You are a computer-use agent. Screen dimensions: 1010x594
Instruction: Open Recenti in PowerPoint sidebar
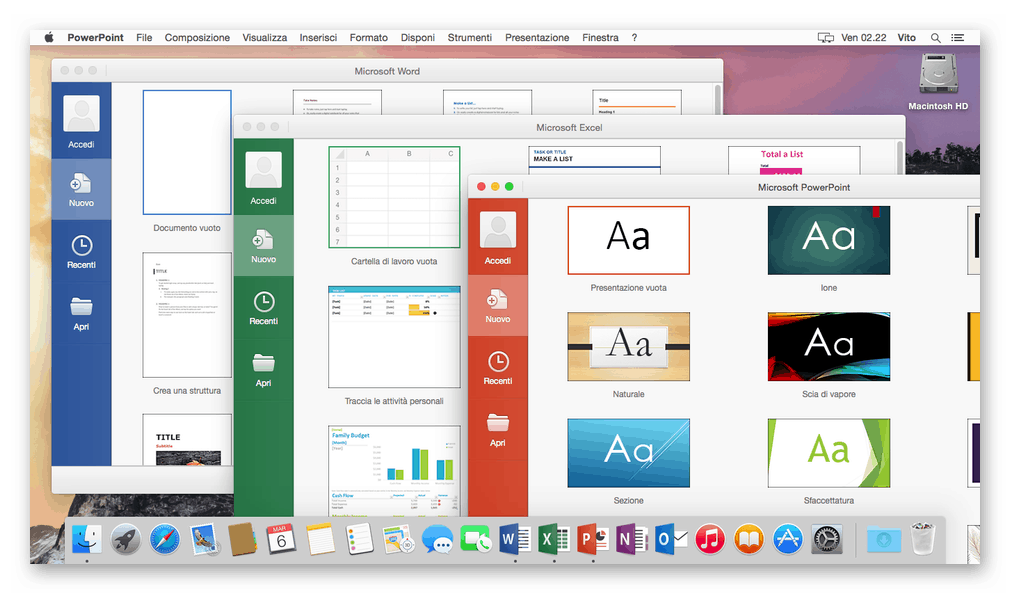[x=498, y=368]
